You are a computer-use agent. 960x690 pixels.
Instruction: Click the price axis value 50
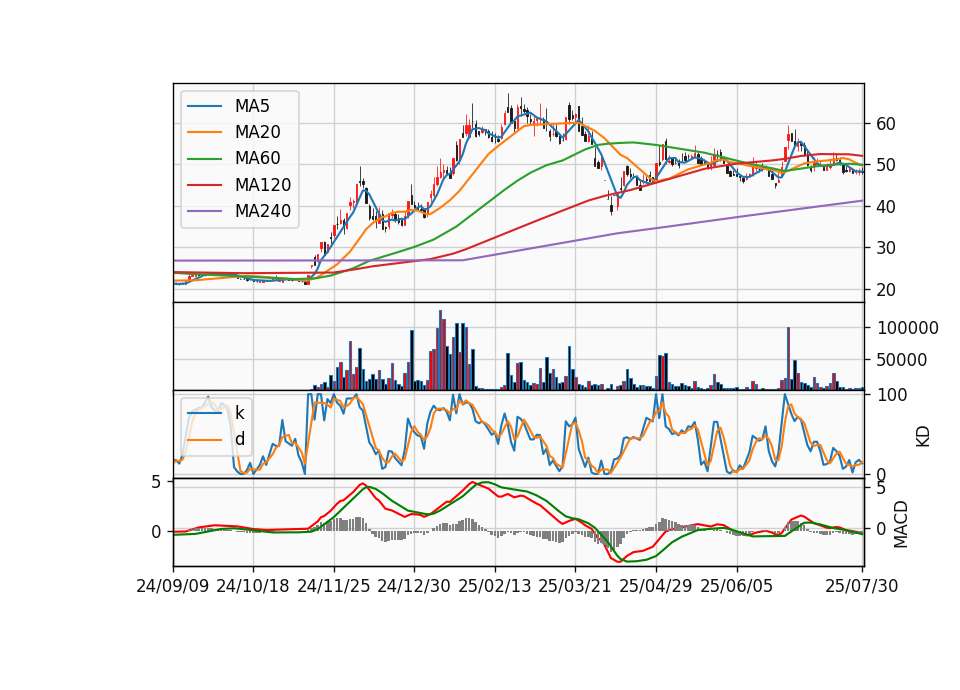click(x=885, y=165)
